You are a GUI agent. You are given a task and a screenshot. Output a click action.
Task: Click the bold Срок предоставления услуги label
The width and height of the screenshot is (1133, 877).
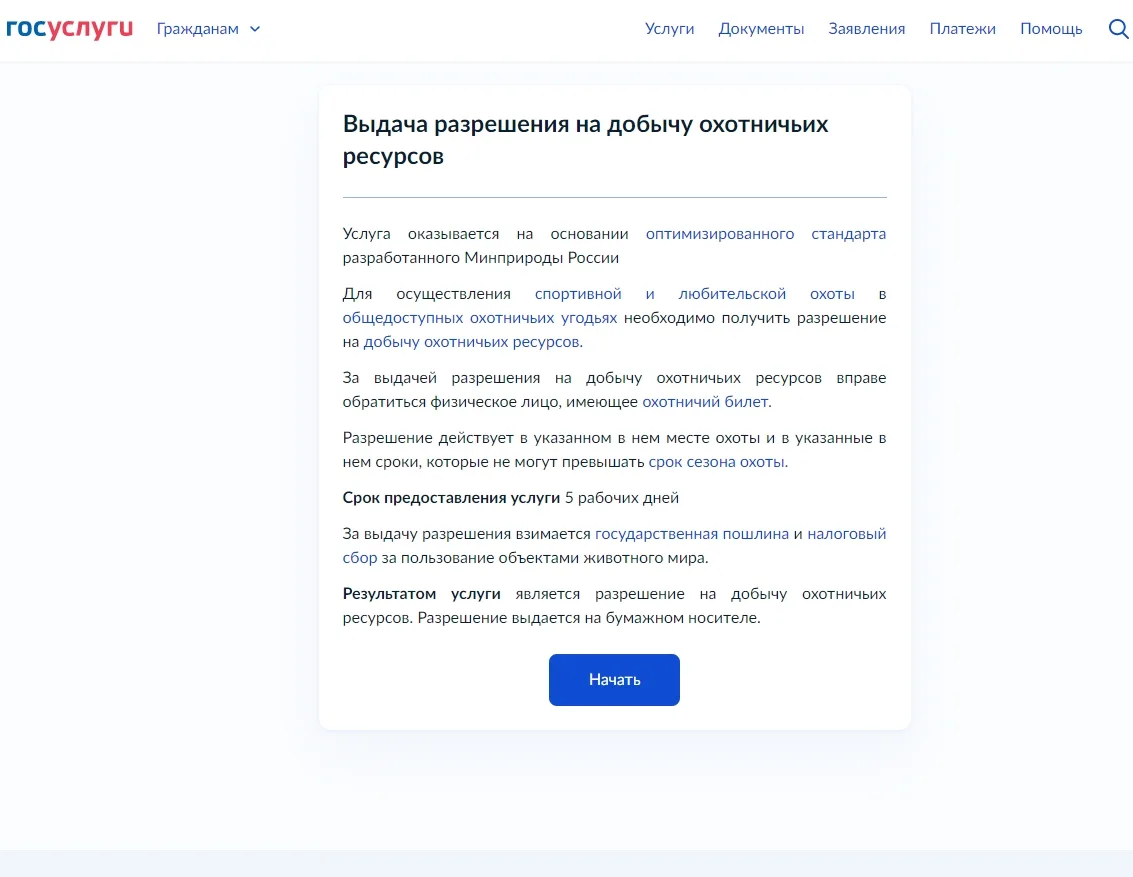[451, 498]
